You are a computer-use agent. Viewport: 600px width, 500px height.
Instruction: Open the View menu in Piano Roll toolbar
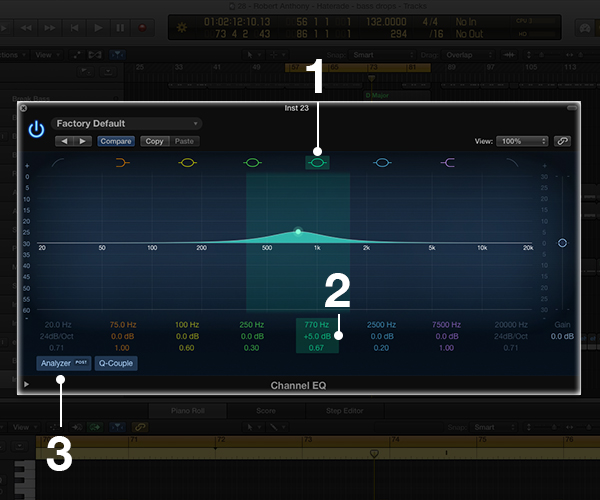(x=24, y=427)
